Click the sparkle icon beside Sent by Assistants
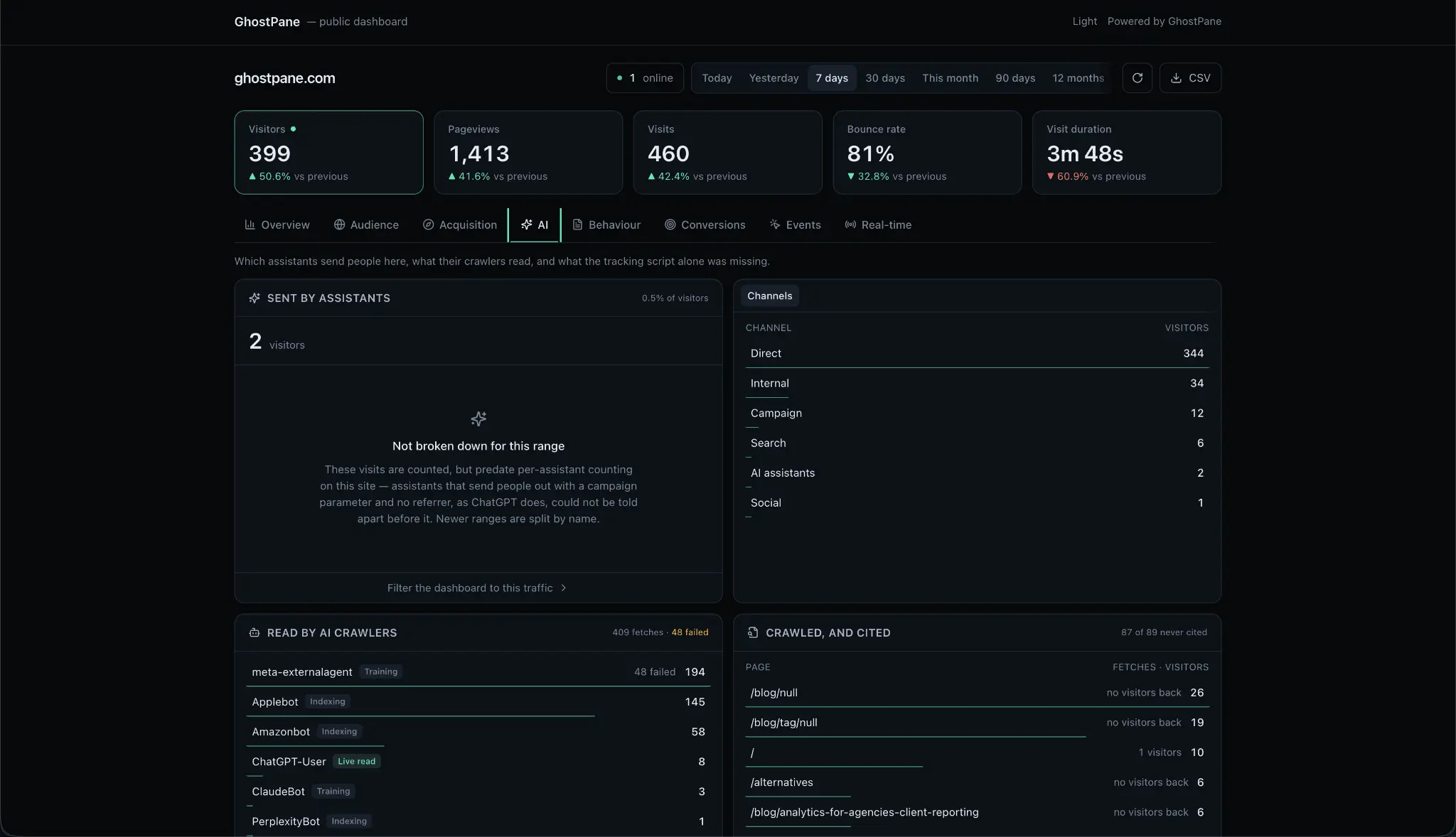The width and height of the screenshot is (1456, 837). [255, 298]
